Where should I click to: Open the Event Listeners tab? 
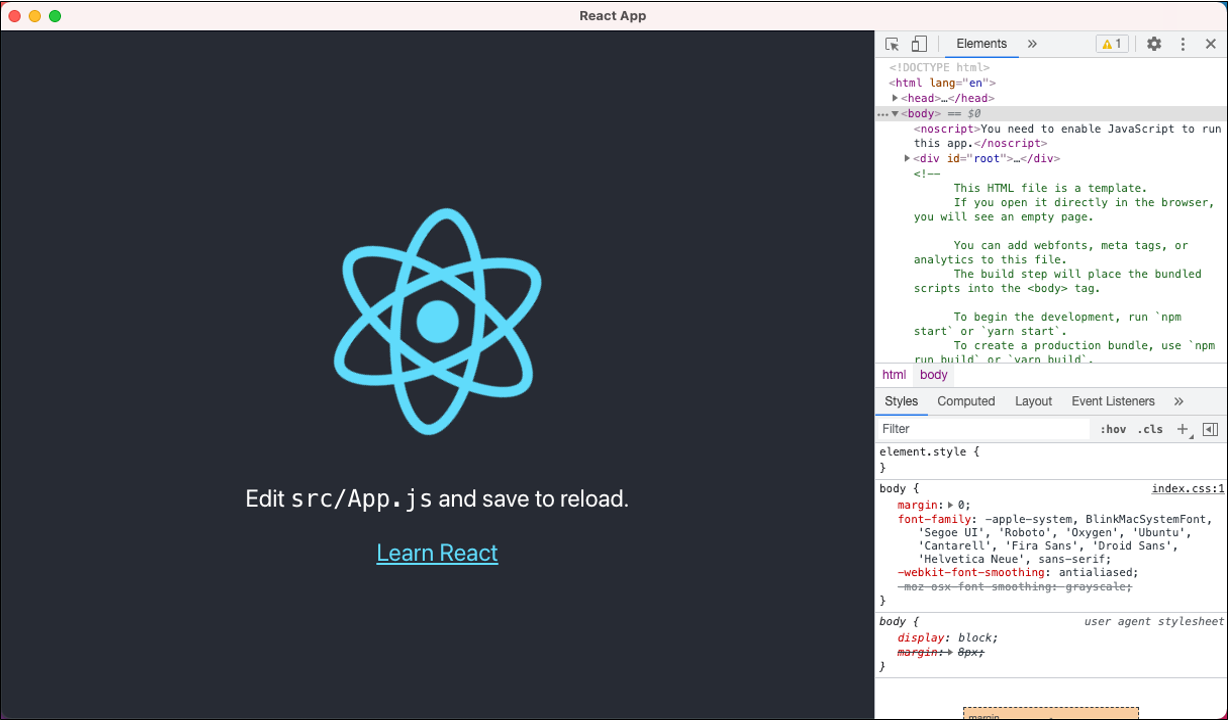coord(1113,400)
